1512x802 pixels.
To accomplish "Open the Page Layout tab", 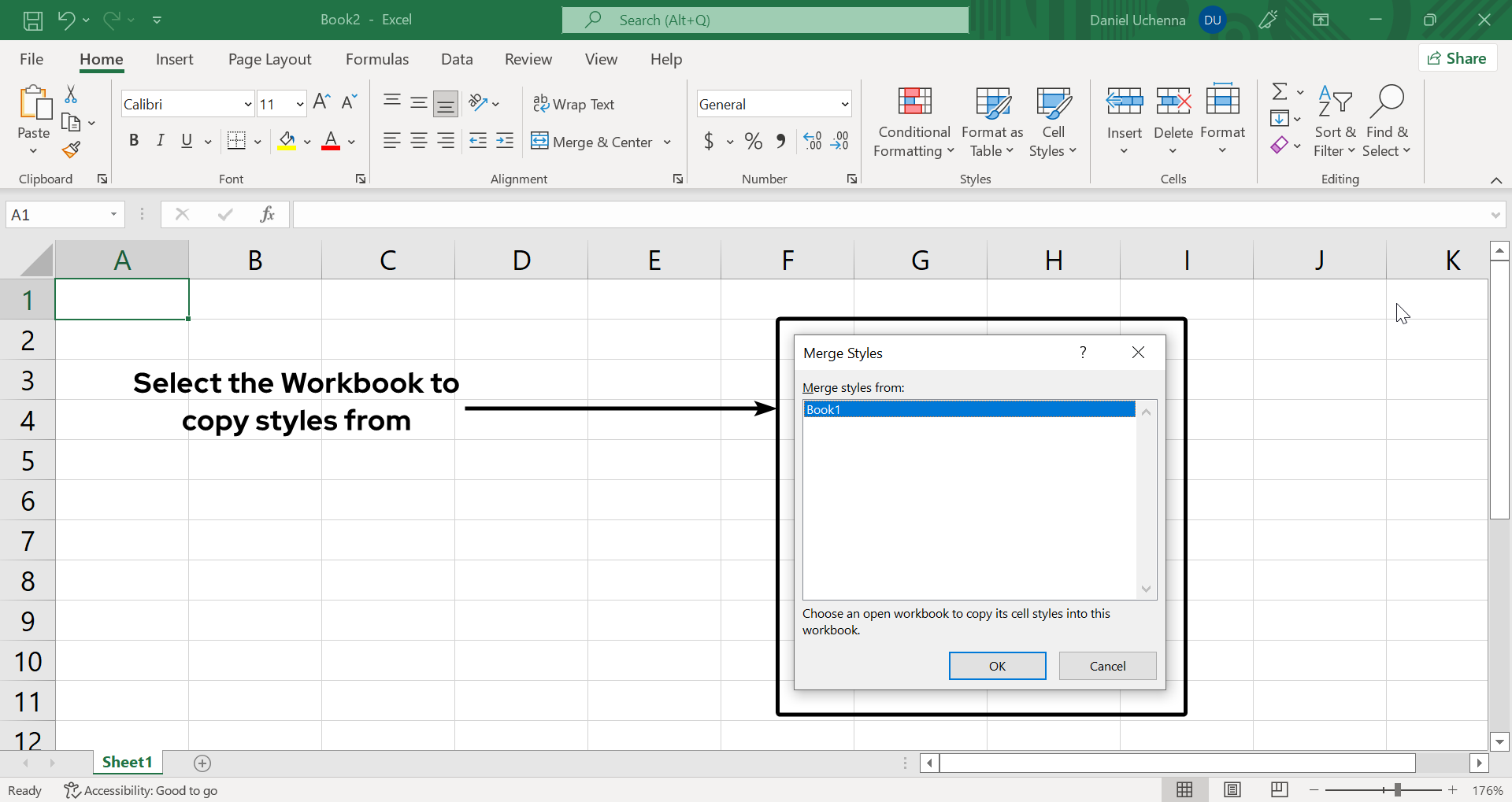I will pyautogui.click(x=269, y=59).
